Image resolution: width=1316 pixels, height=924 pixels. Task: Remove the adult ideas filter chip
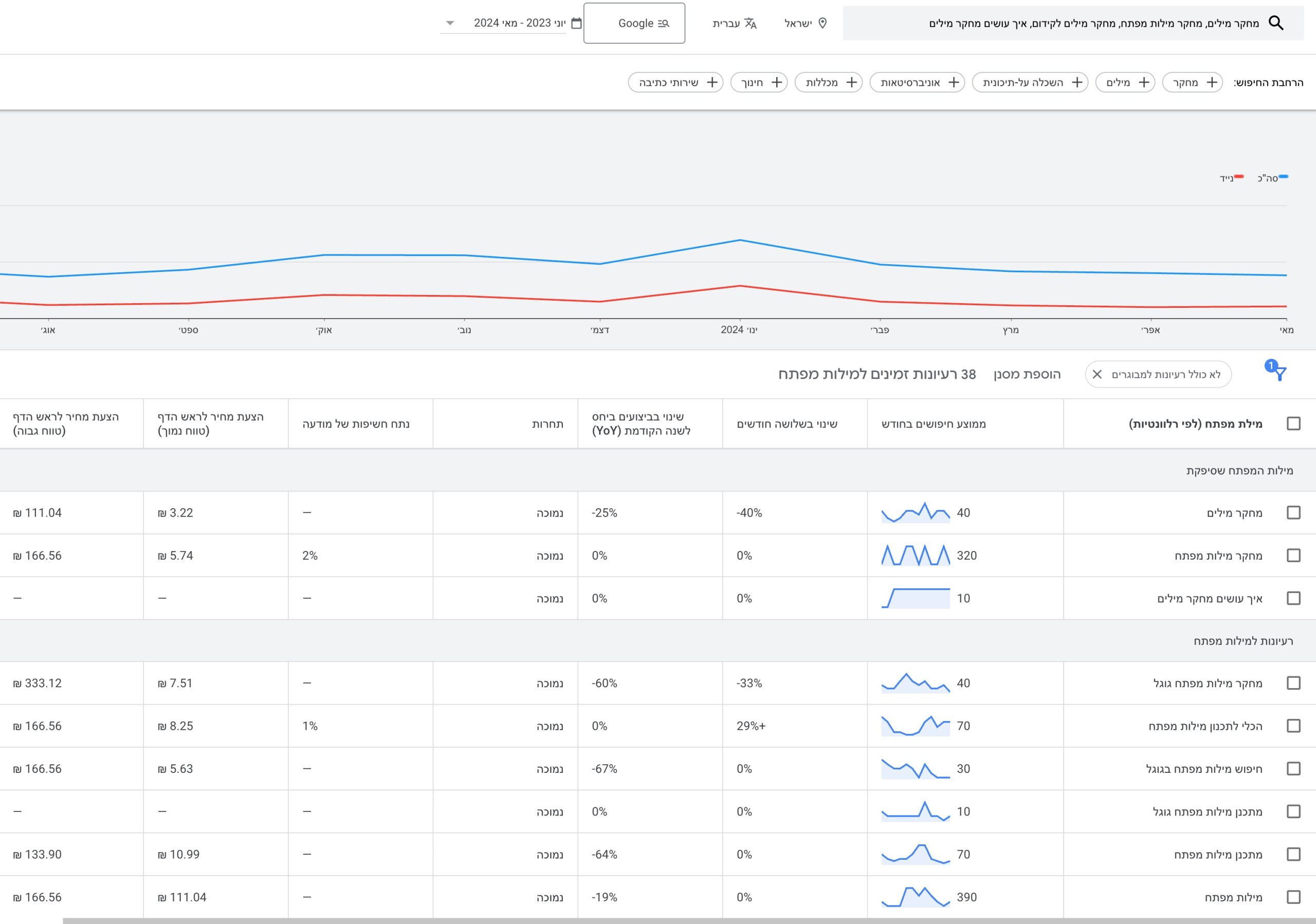coord(1097,374)
